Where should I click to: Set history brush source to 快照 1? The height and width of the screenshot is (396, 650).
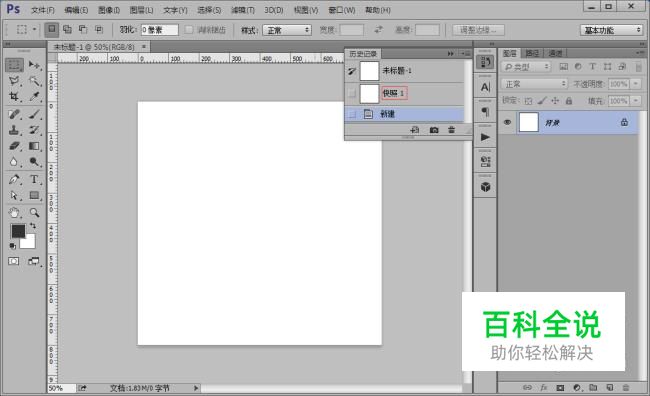tap(352, 93)
